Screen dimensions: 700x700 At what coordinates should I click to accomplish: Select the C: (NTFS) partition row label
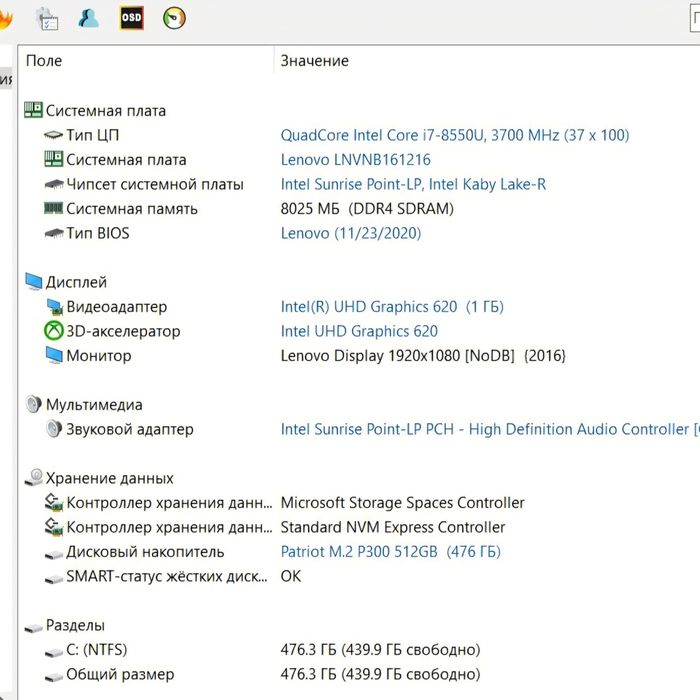[x=96, y=650]
